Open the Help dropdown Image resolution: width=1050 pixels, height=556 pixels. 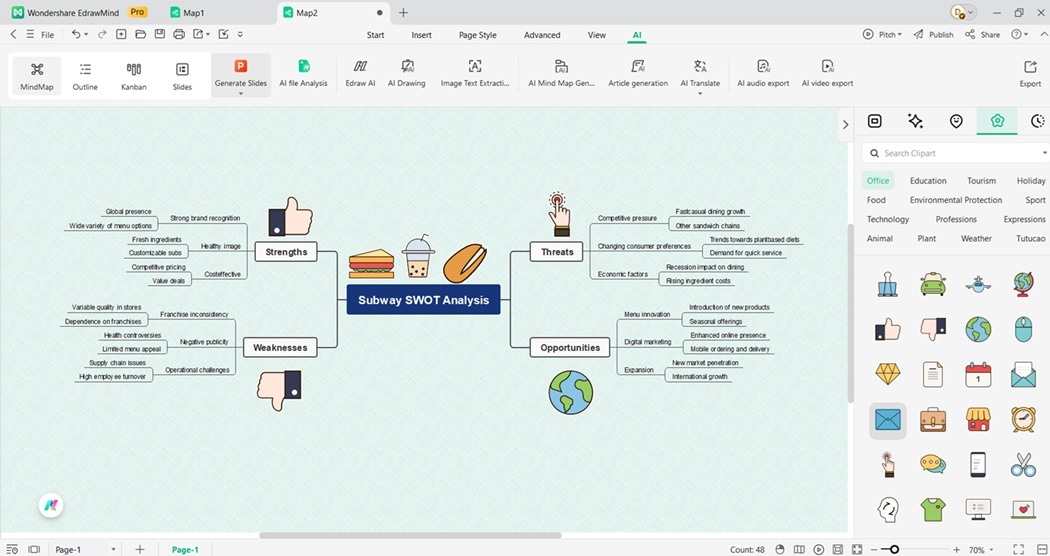coord(1019,34)
